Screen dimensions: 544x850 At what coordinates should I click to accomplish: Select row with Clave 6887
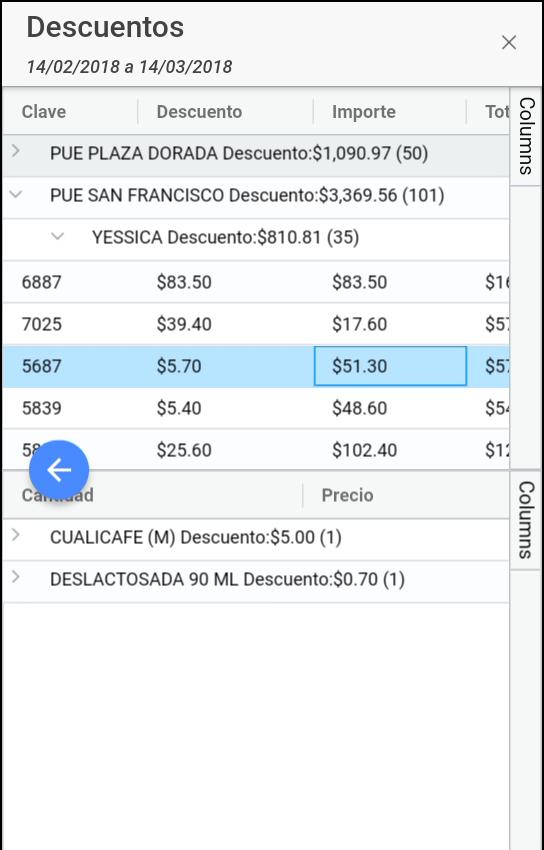pyautogui.click(x=256, y=282)
